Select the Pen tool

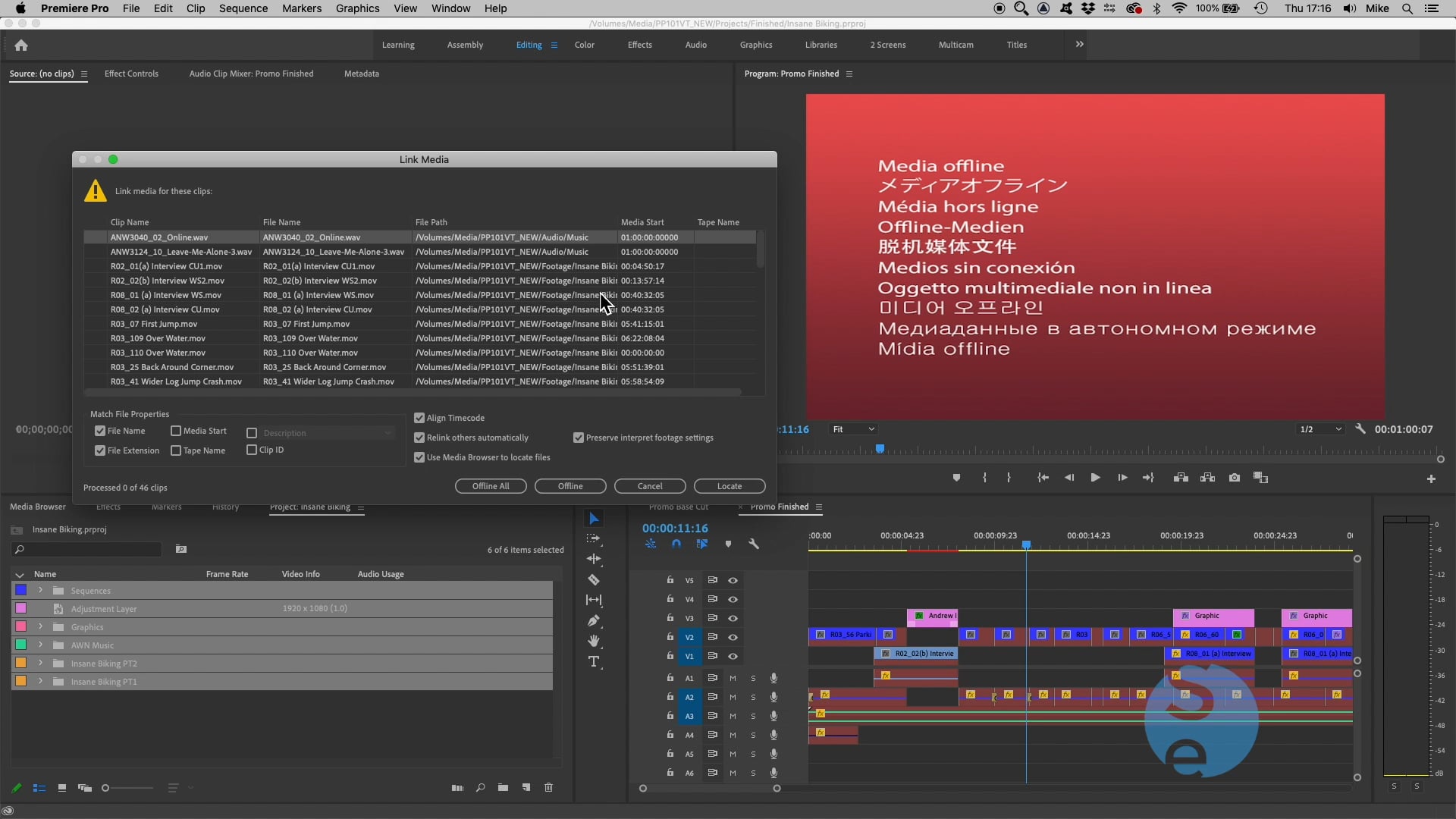(594, 620)
